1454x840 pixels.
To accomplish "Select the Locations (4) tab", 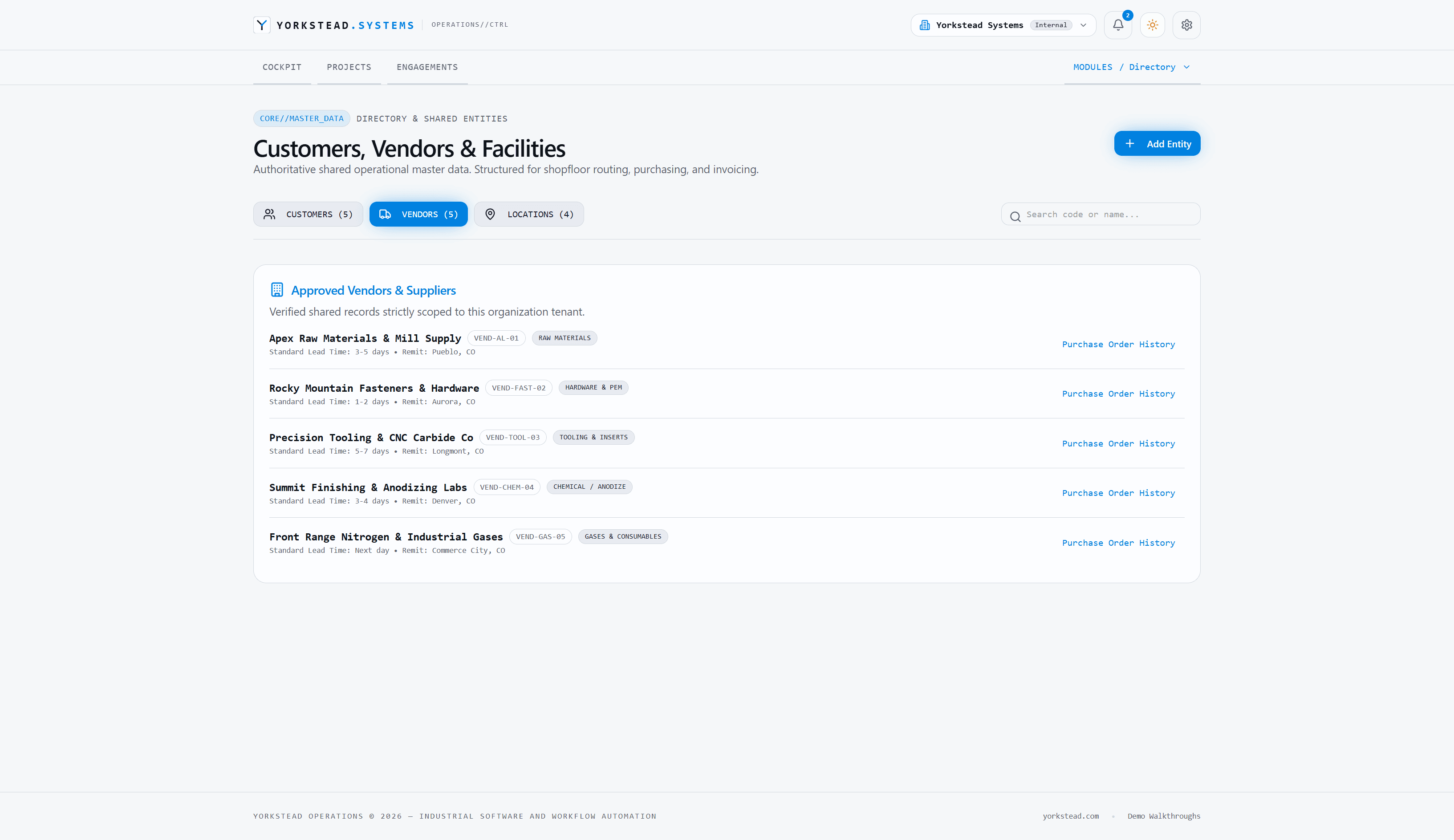I will pyautogui.click(x=528, y=214).
